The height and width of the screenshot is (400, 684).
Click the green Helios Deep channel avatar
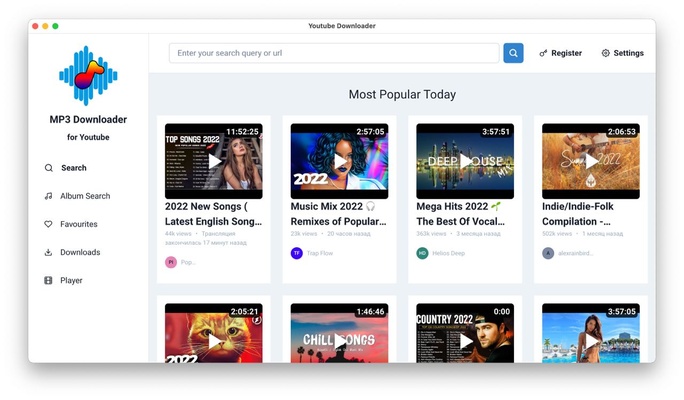[x=422, y=253]
